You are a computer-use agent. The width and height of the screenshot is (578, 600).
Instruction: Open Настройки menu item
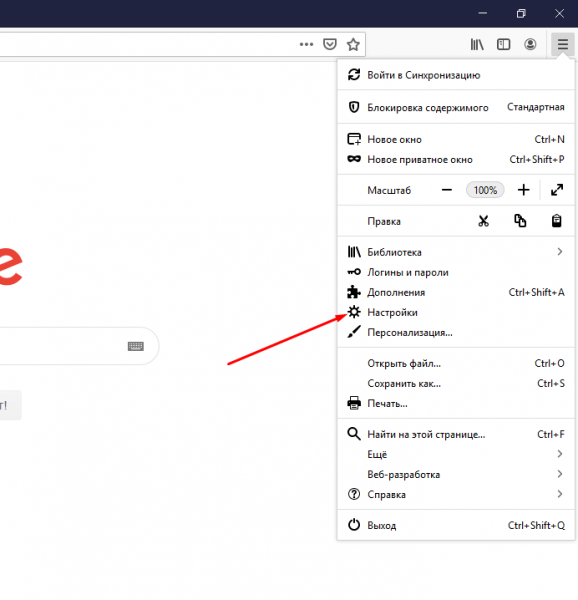coord(456,312)
